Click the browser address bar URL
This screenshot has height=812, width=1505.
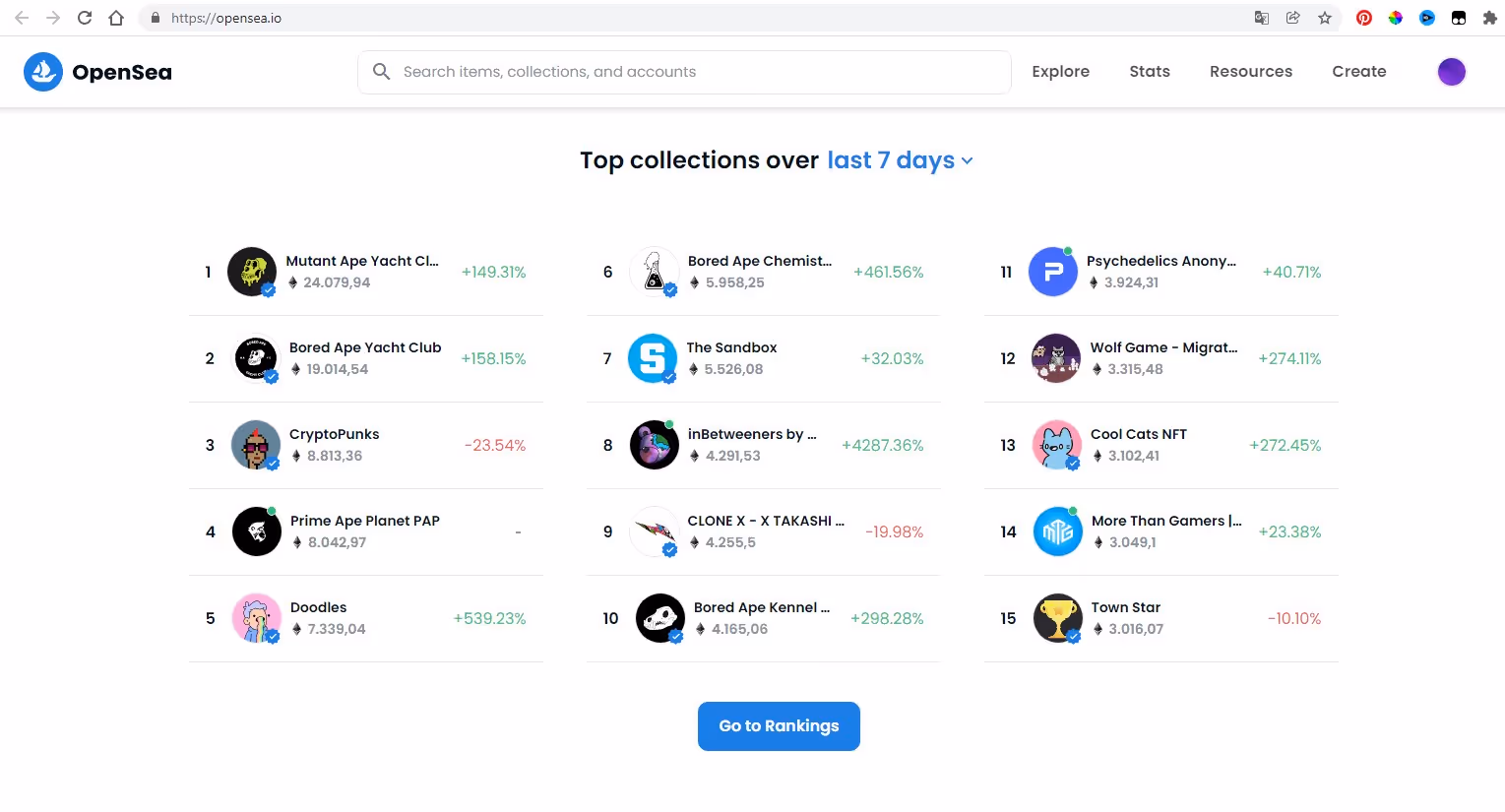226,18
